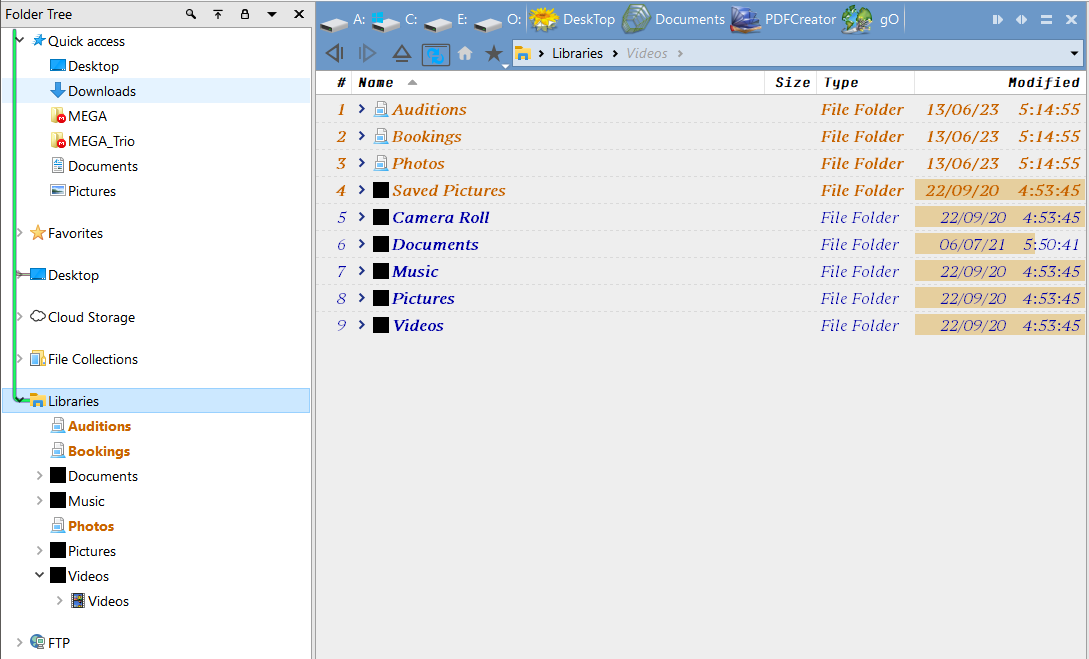This screenshot has height=659, width=1089.
Task: Expand the Favorites tree node
Action: [19, 233]
